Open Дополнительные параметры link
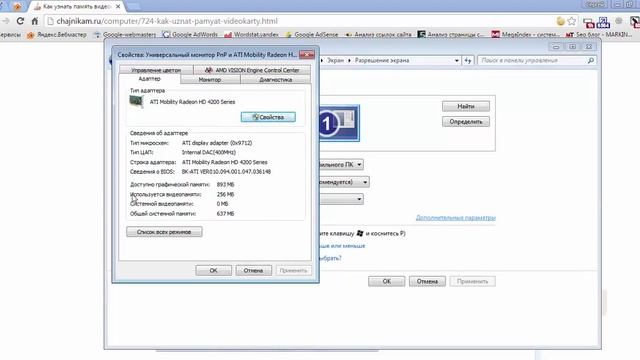Viewport: 640px width, 360px height. tap(456, 218)
